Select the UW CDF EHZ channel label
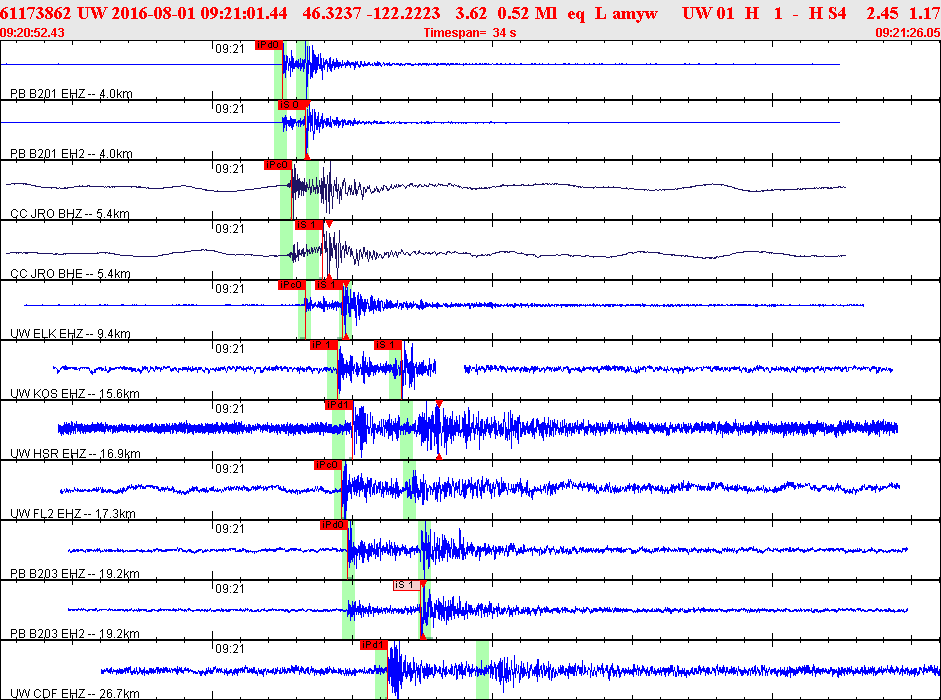941x700 pixels. tap(75, 693)
